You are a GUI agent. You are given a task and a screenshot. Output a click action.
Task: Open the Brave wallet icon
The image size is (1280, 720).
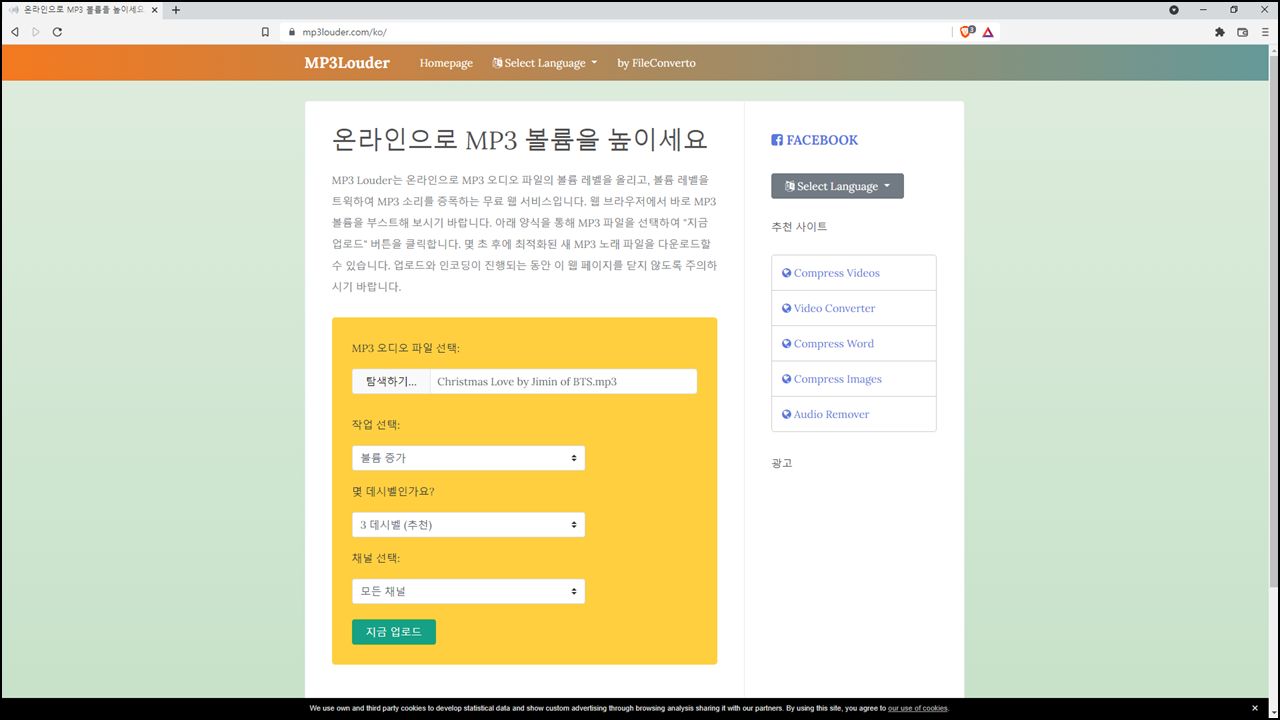pyautogui.click(x=1243, y=32)
